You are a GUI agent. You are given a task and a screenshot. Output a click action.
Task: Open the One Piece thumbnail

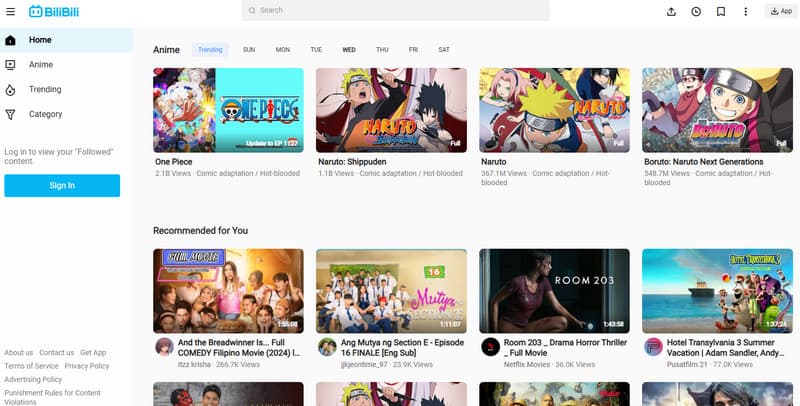228,110
